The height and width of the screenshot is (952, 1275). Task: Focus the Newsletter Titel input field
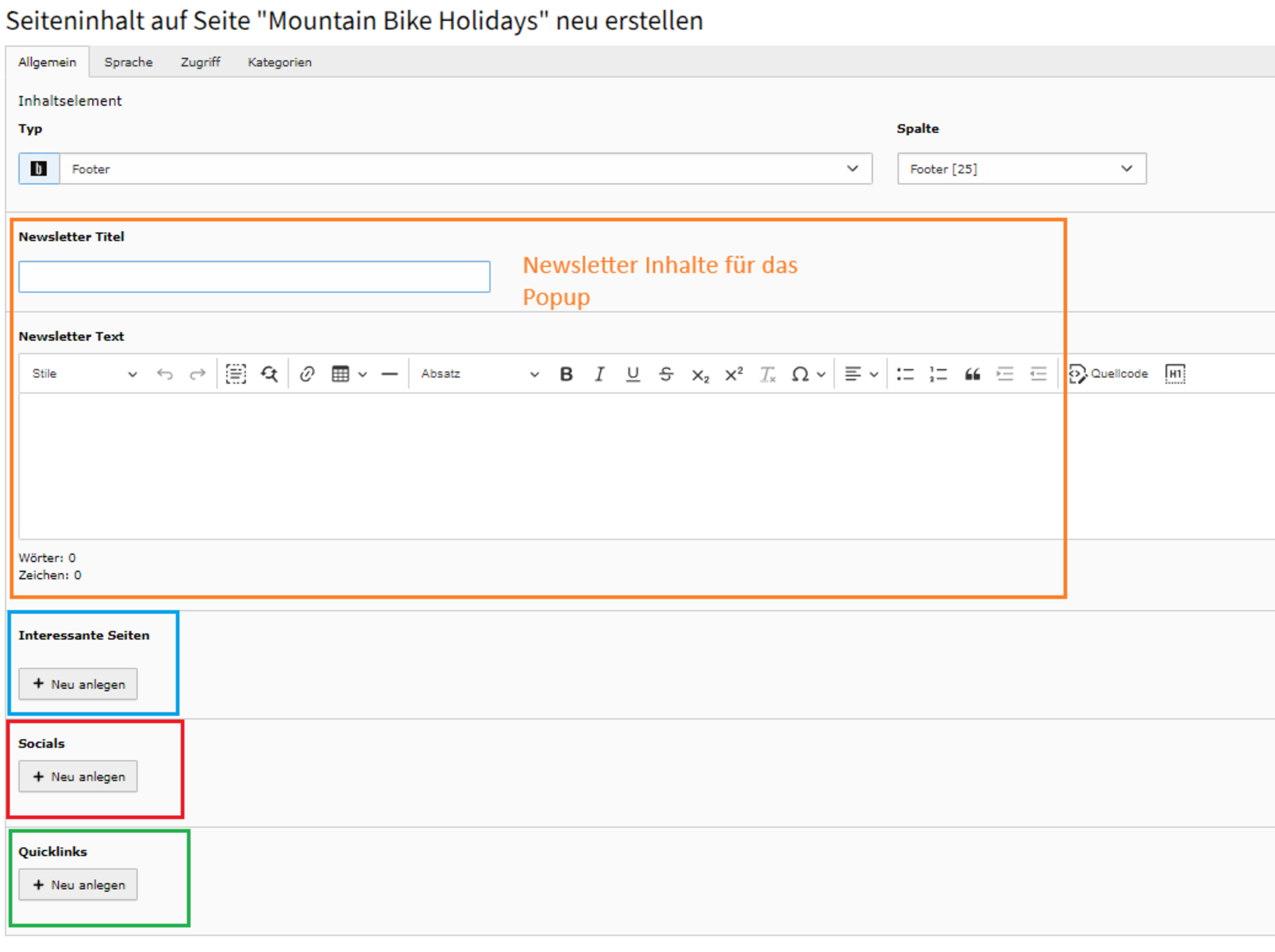(x=254, y=276)
